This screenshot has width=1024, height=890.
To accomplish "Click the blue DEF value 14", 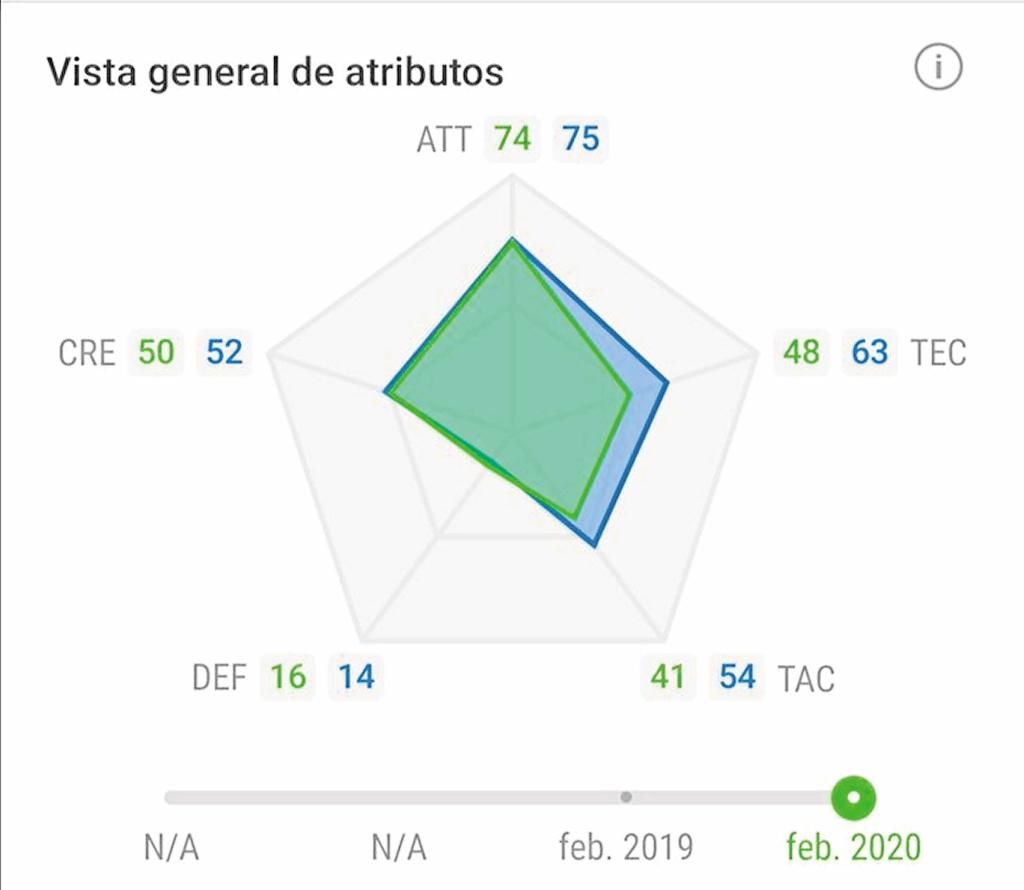I will (356, 677).
